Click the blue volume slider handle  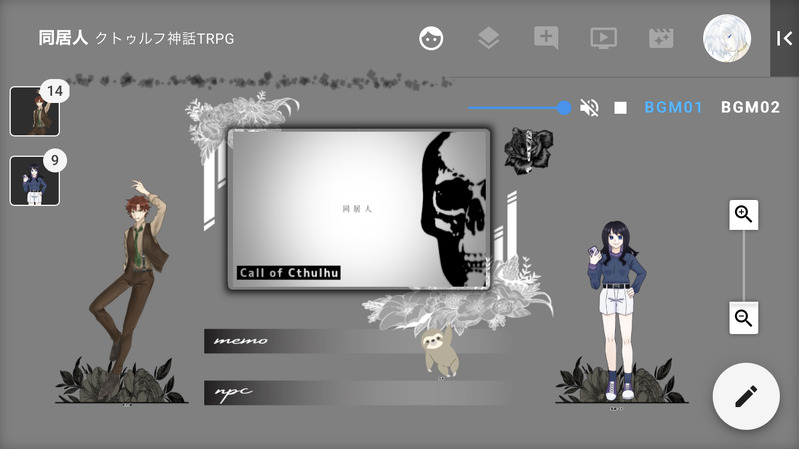564,108
